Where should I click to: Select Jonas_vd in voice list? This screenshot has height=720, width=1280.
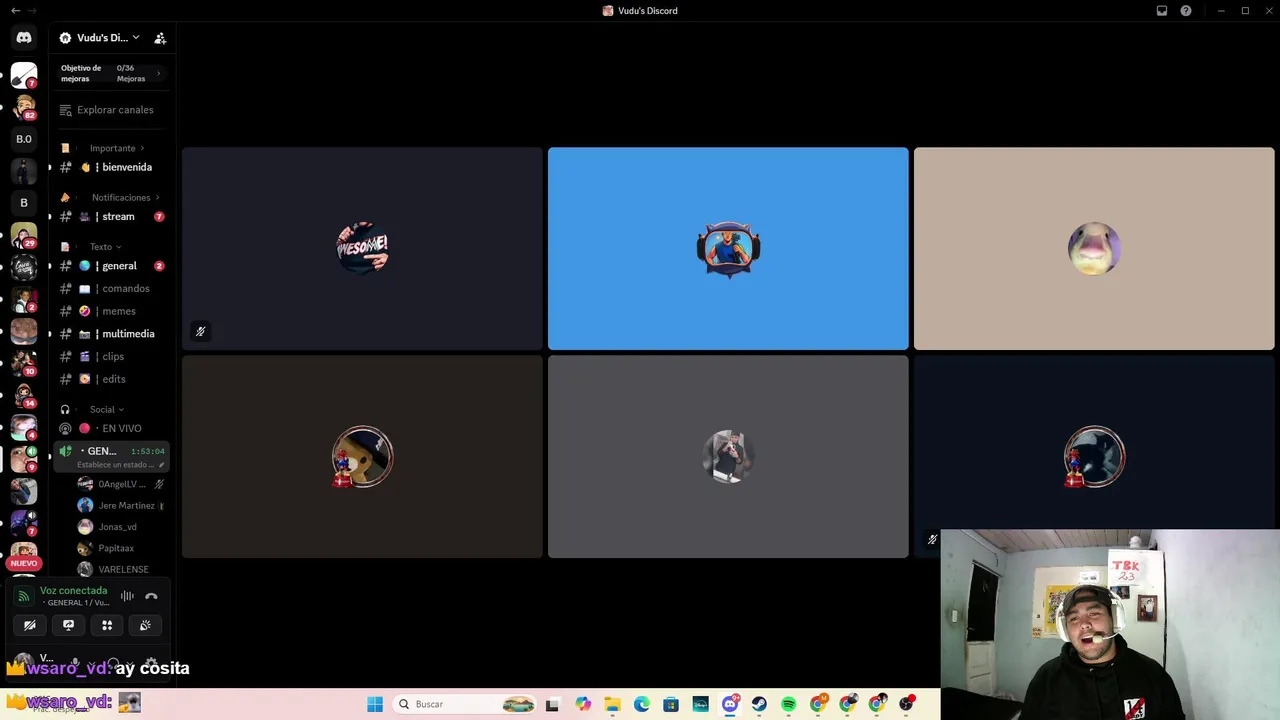[x=120, y=527]
